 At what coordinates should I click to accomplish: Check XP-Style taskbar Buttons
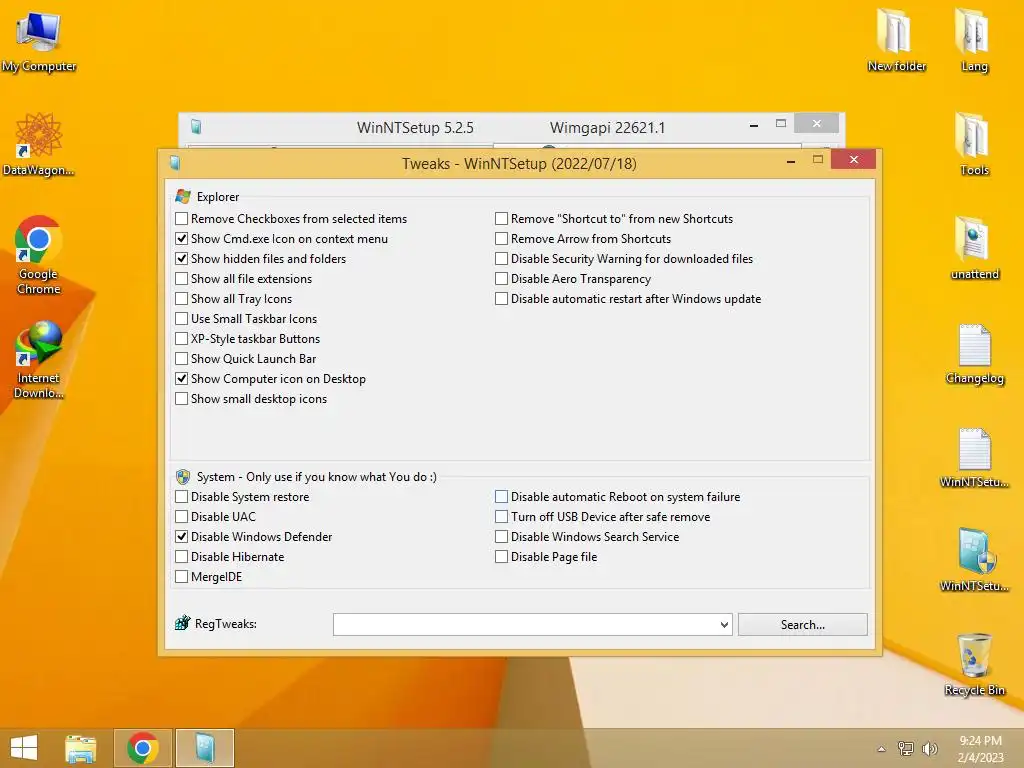[x=182, y=338]
